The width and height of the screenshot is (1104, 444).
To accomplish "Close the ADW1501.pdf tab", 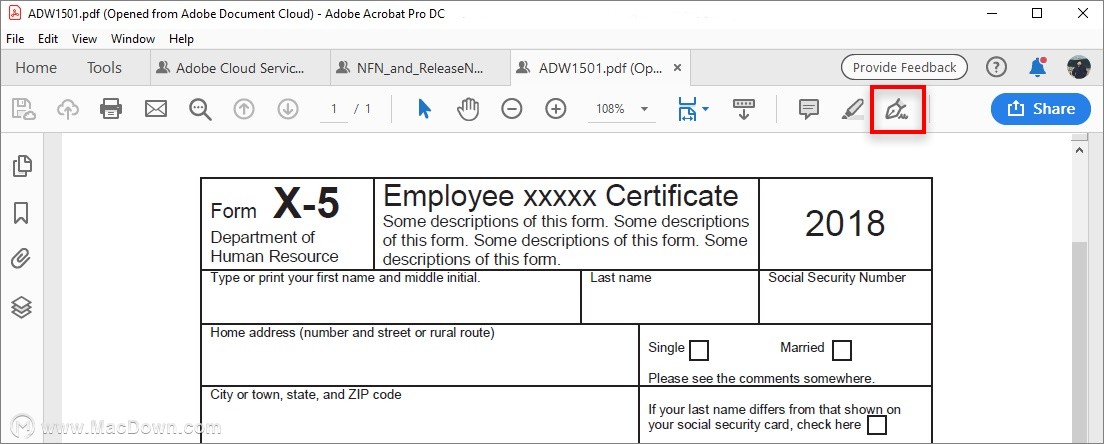I will point(677,68).
